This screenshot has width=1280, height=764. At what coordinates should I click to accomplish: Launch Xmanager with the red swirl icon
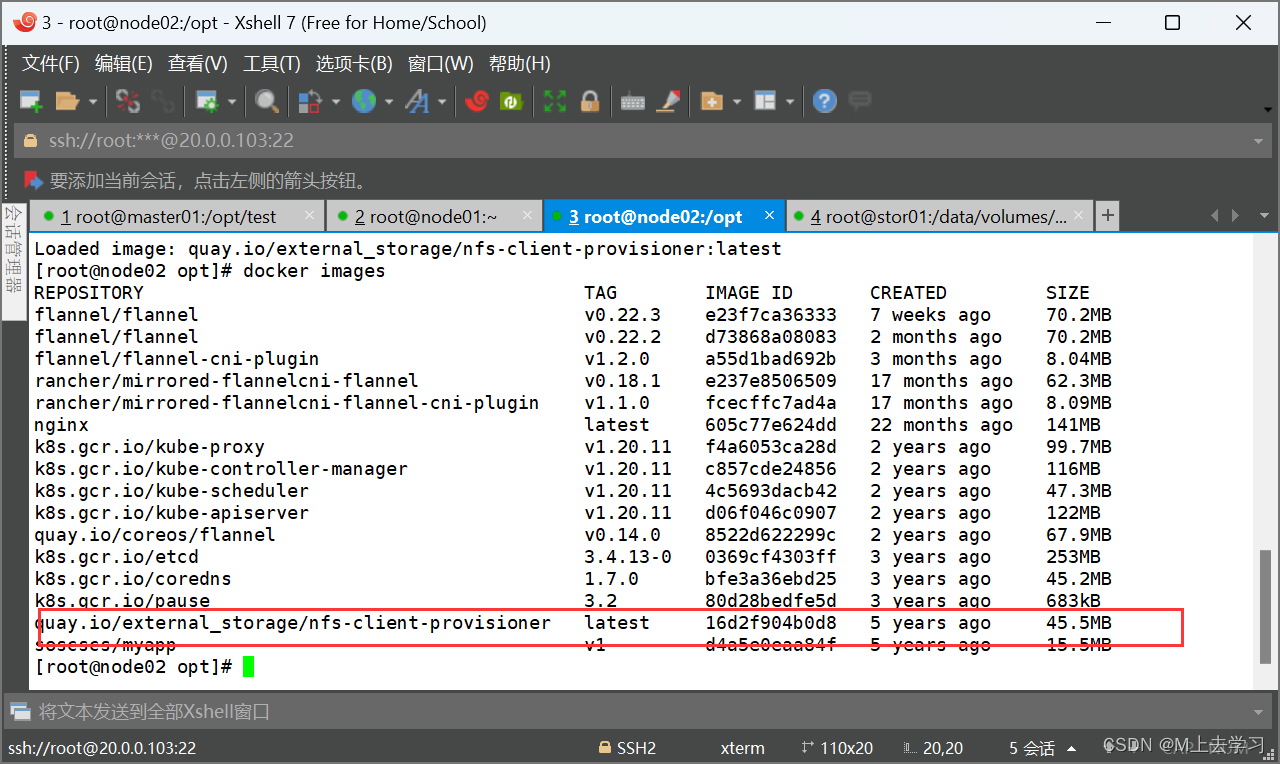[477, 101]
